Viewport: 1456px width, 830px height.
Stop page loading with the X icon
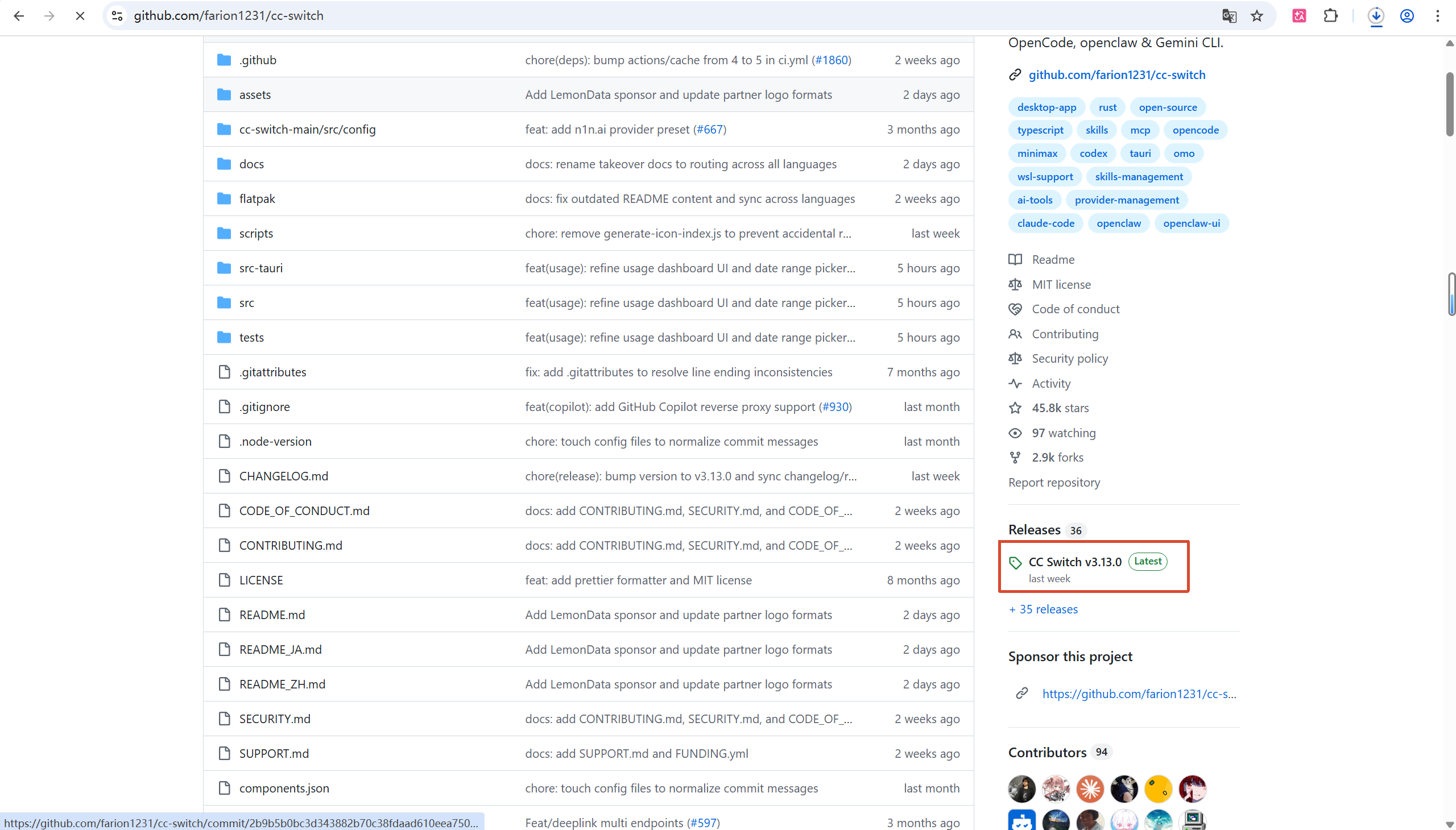tap(80, 16)
